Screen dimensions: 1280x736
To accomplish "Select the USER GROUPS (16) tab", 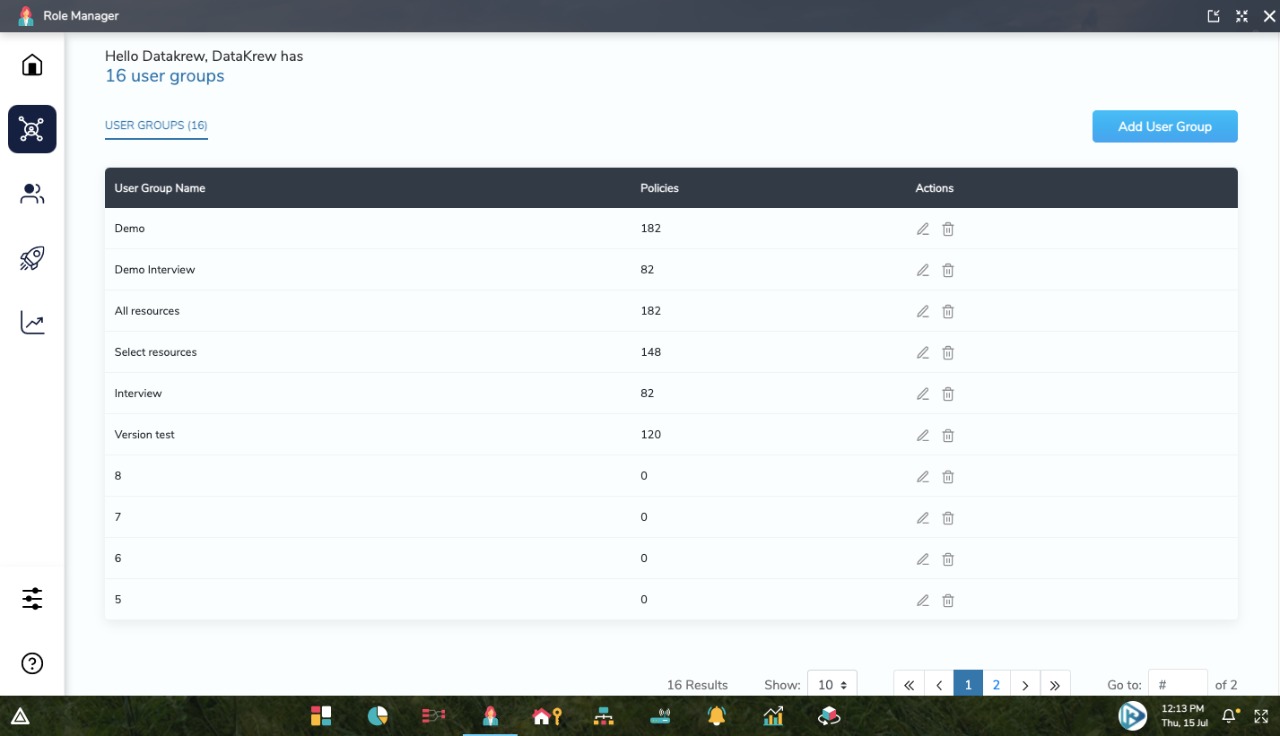I will click(156, 126).
